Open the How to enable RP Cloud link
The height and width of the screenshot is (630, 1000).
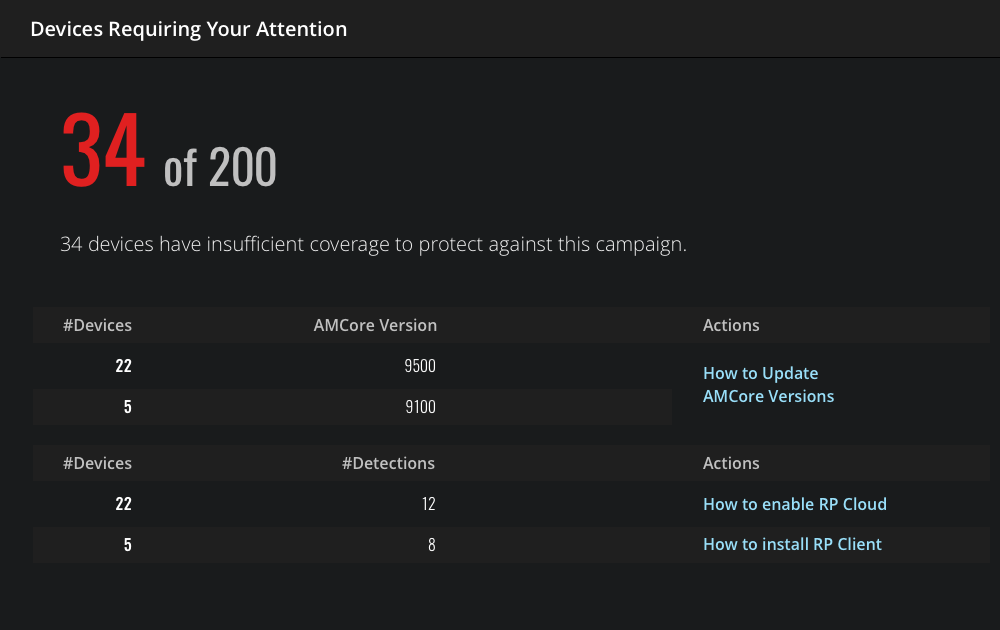[794, 504]
